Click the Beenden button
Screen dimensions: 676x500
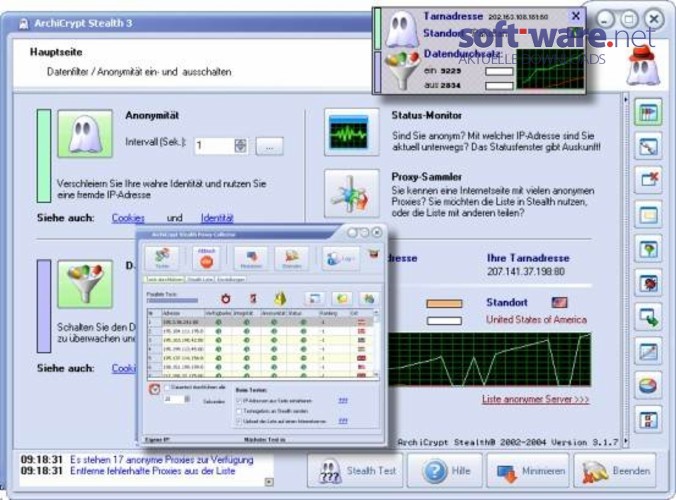tap(615, 470)
